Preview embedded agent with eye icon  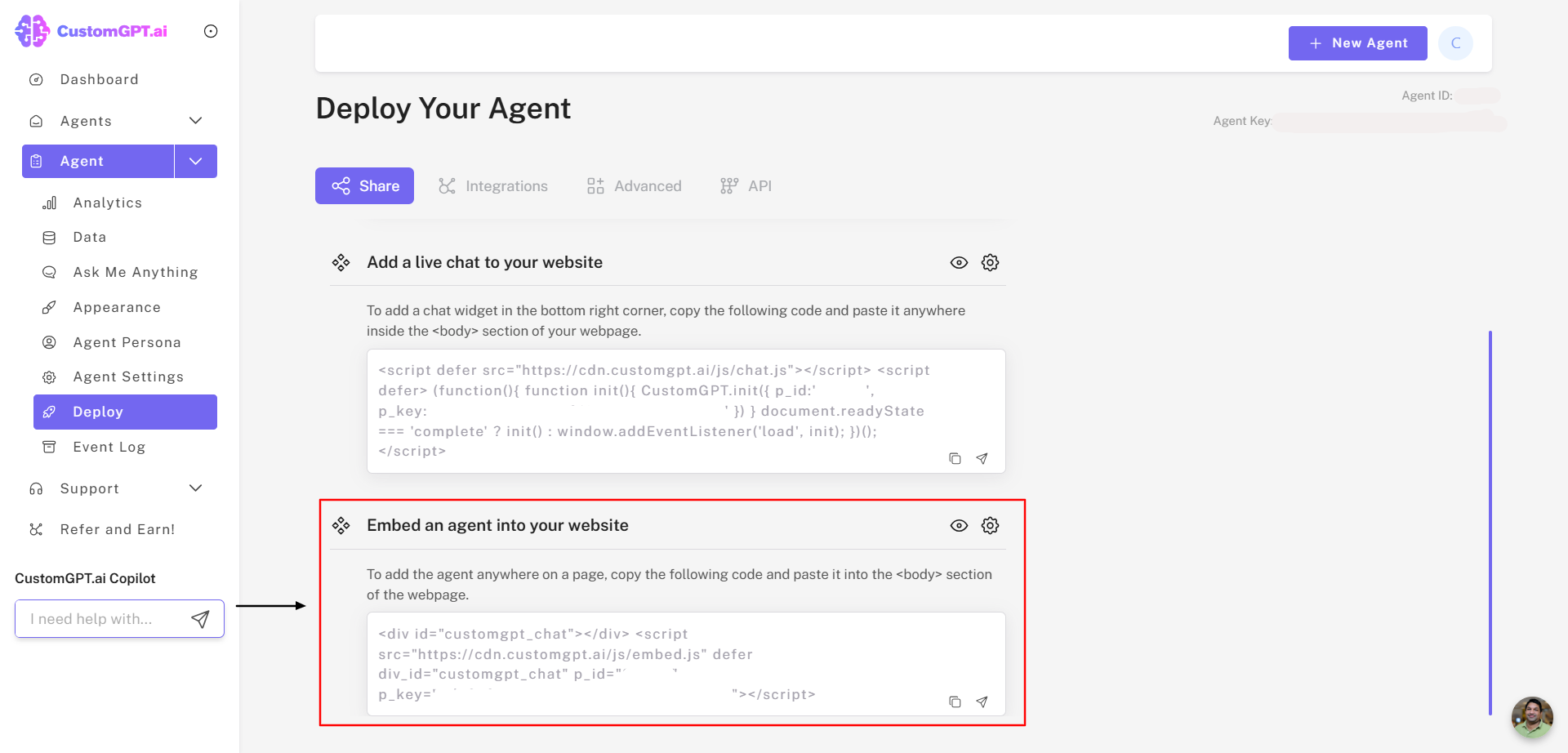point(959,525)
